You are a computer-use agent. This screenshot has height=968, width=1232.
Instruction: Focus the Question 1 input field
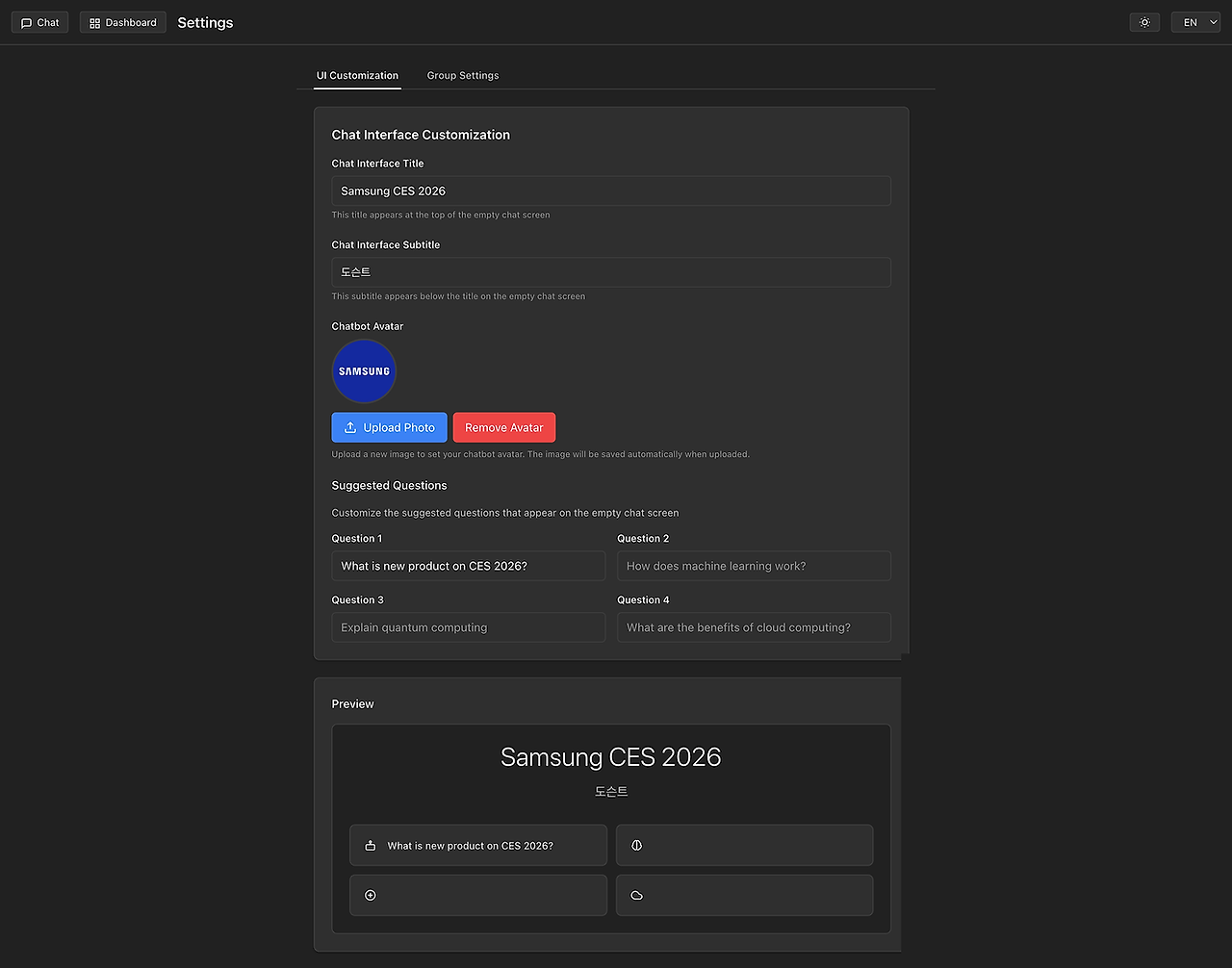(469, 566)
